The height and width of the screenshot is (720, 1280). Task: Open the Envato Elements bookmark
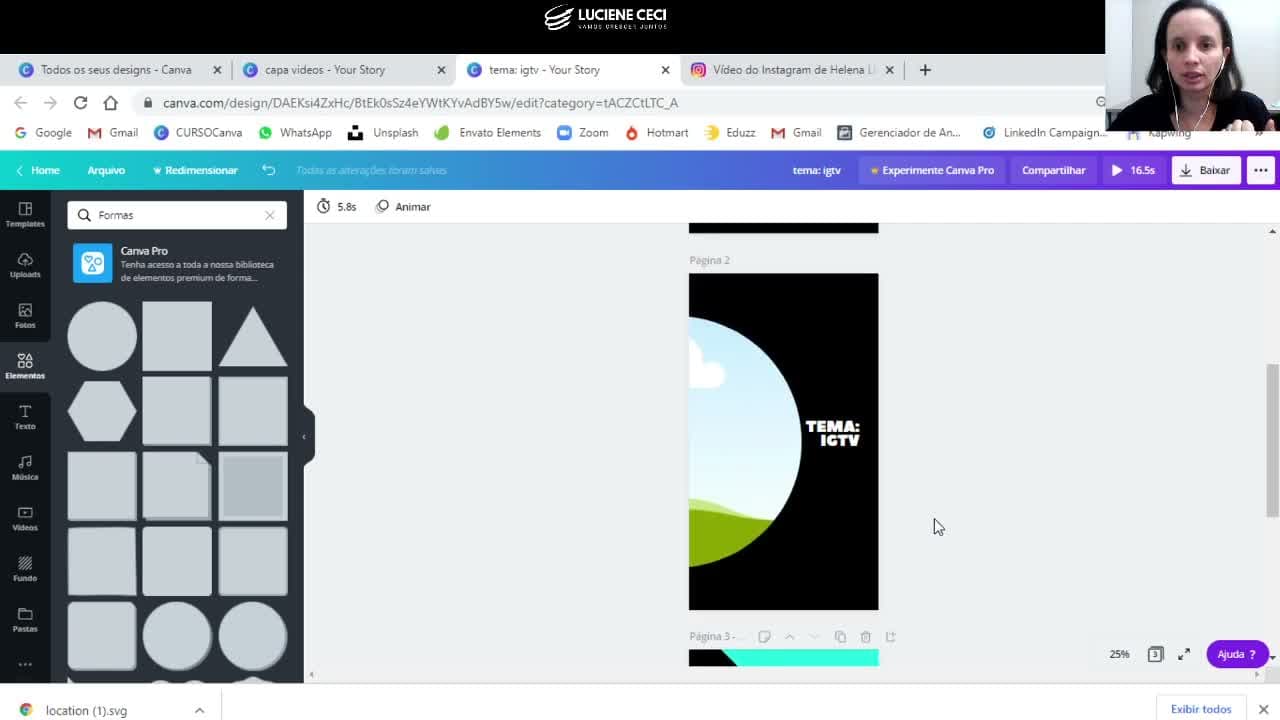click(x=490, y=132)
